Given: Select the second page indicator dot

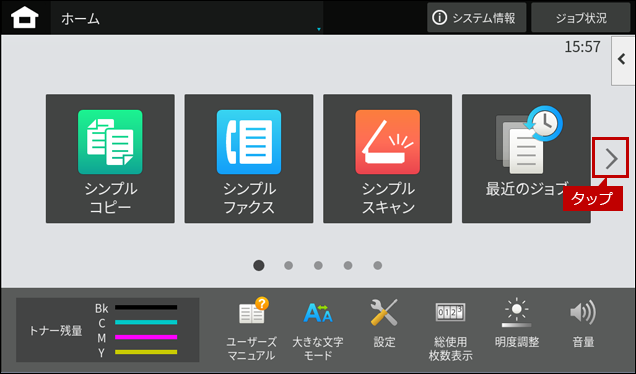Looking at the screenshot, I should pyautogui.click(x=288, y=265).
